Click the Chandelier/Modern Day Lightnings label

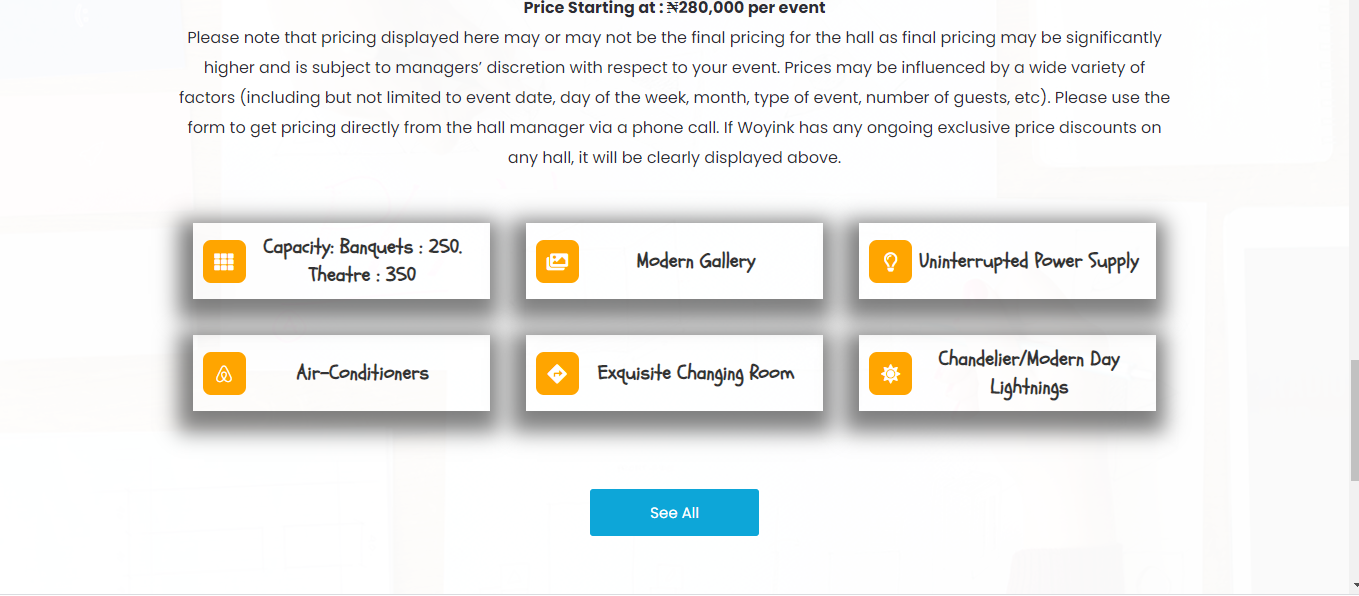[x=1029, y=373]
